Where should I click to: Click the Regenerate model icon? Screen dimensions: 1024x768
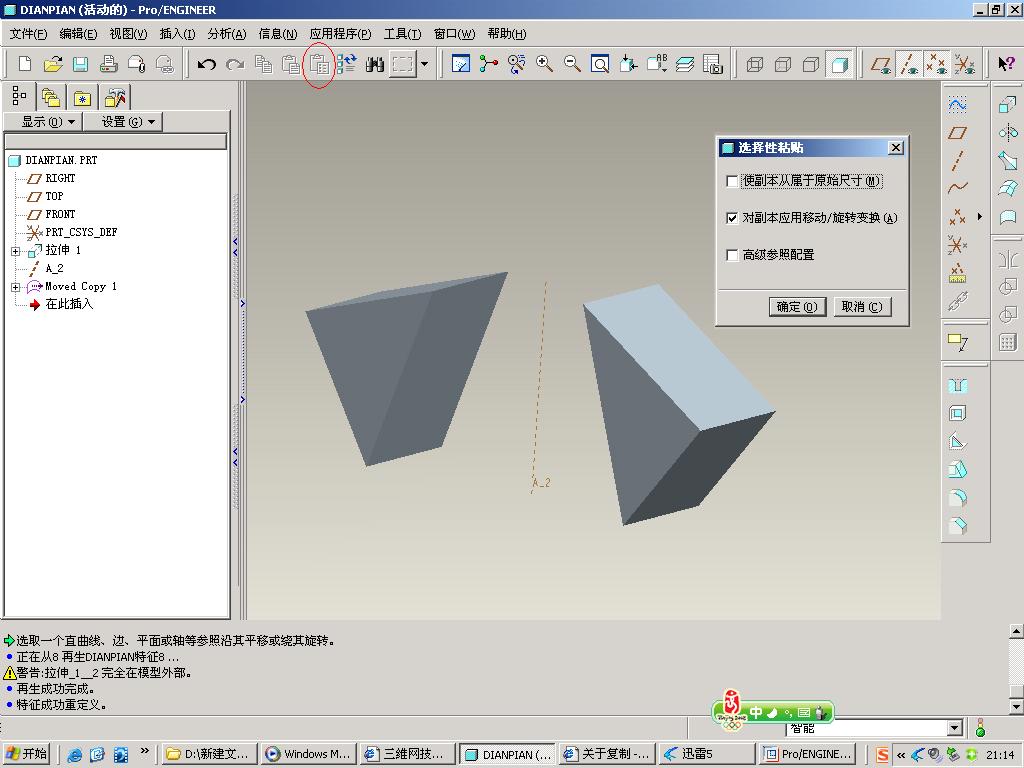tap(347, 64)
